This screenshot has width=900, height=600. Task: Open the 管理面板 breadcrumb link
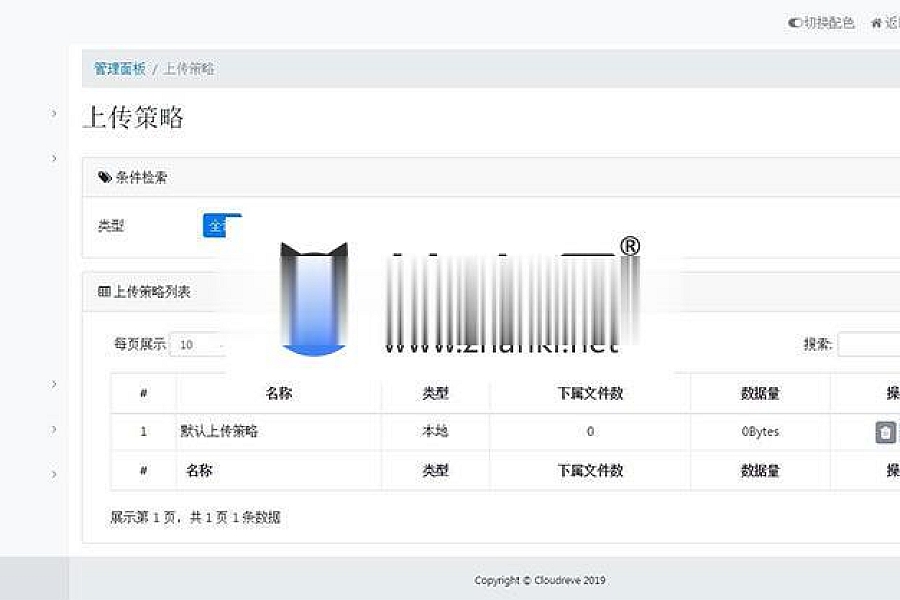pos(119,69)
